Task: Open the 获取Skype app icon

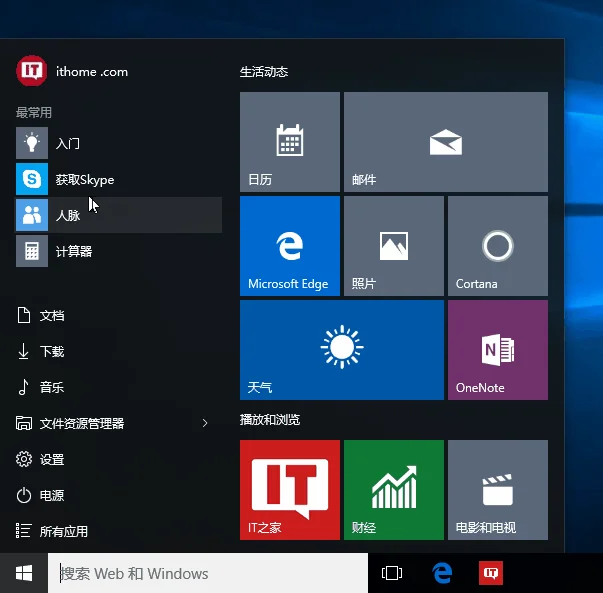Action: point(32,179)
